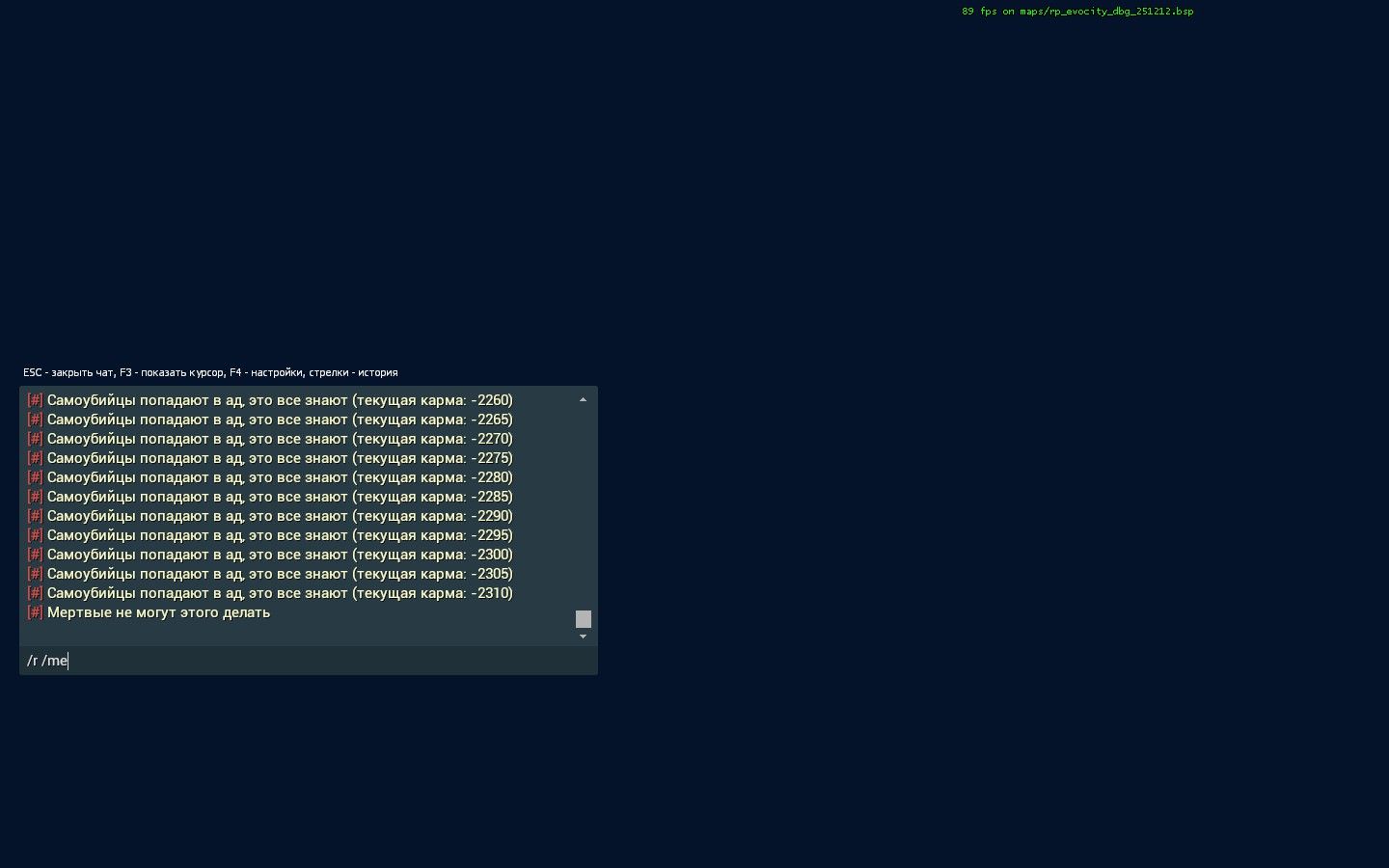Click the 'Мертвые не могут этого делать' message text
Viewport: 1389px width, 868px height.
tap(158, 612)
